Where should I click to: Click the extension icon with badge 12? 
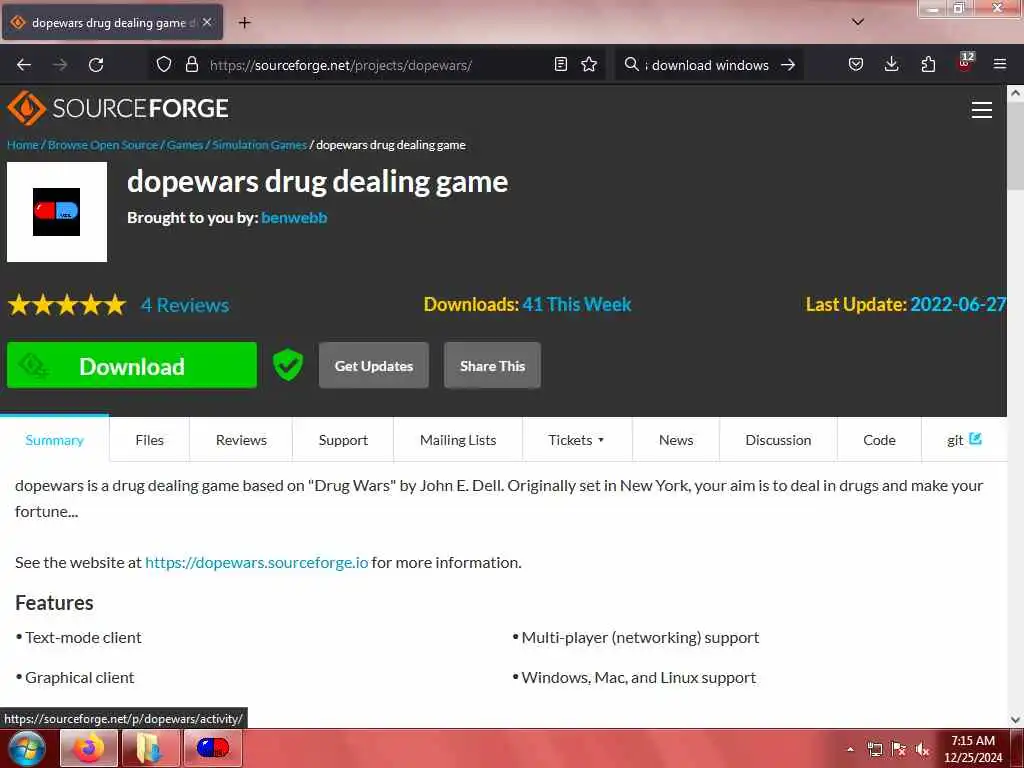tap(965, 63)
